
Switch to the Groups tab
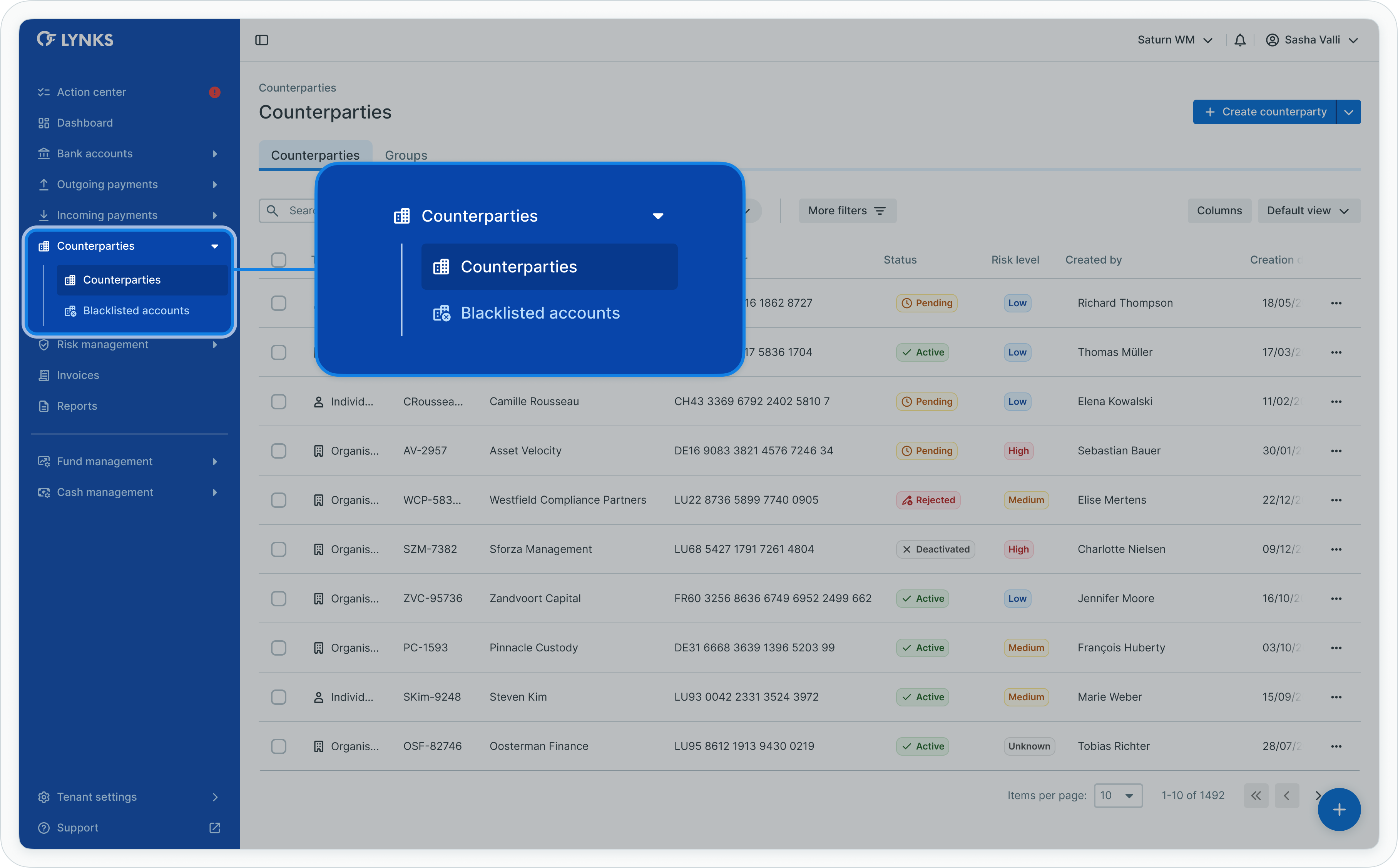(406, 155)
